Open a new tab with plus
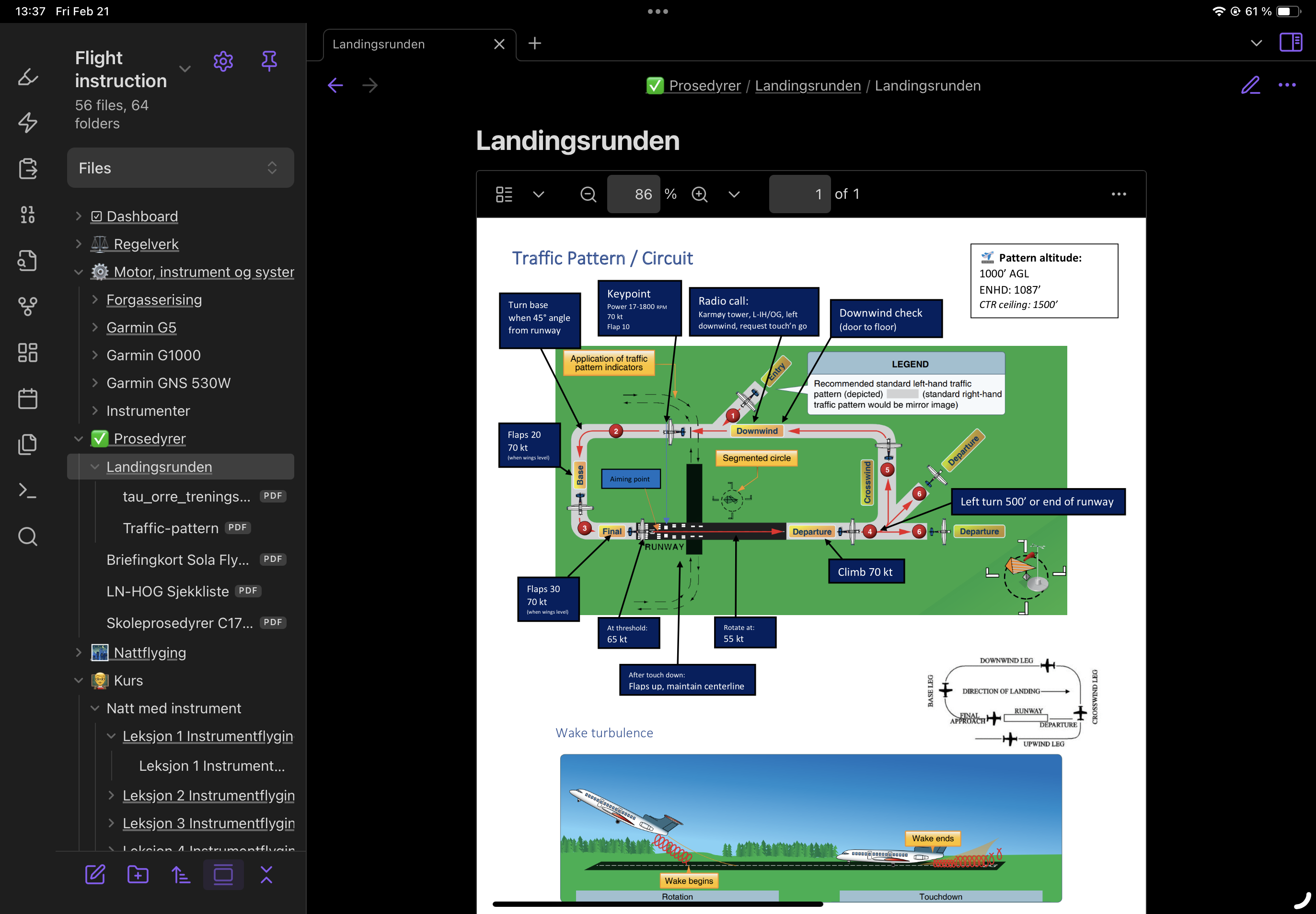Viewport: 1316px width, 914px height. click(x=534, y=43)
